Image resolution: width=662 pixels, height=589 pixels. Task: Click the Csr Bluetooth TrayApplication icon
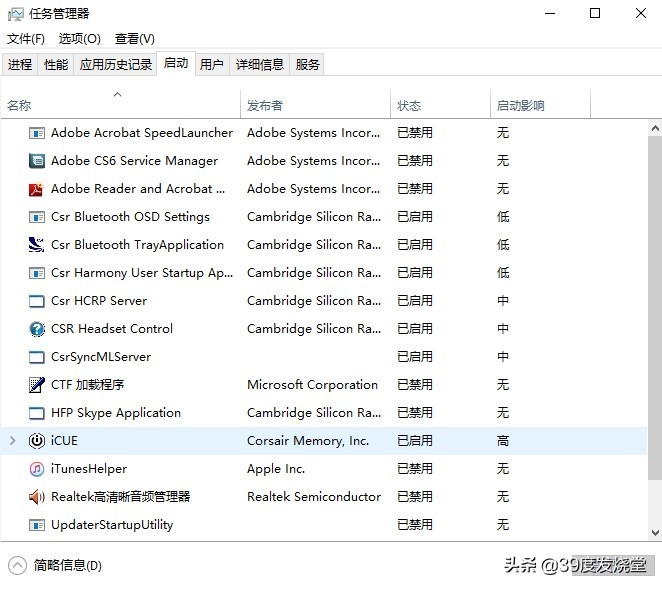36,245
